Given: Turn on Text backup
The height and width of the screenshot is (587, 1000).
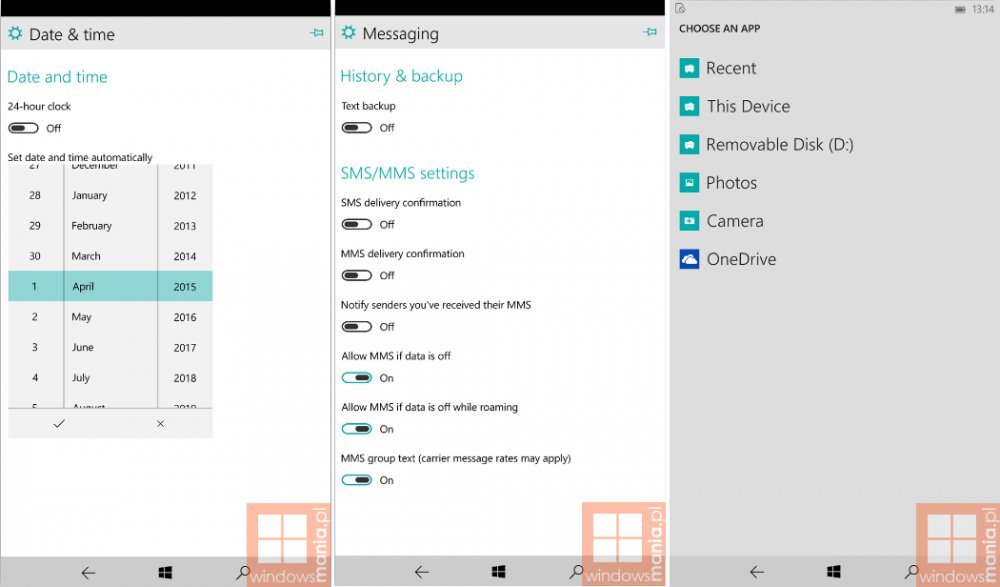Looking at the screenshot, I should pyautogui.click(x=356, y=127).
